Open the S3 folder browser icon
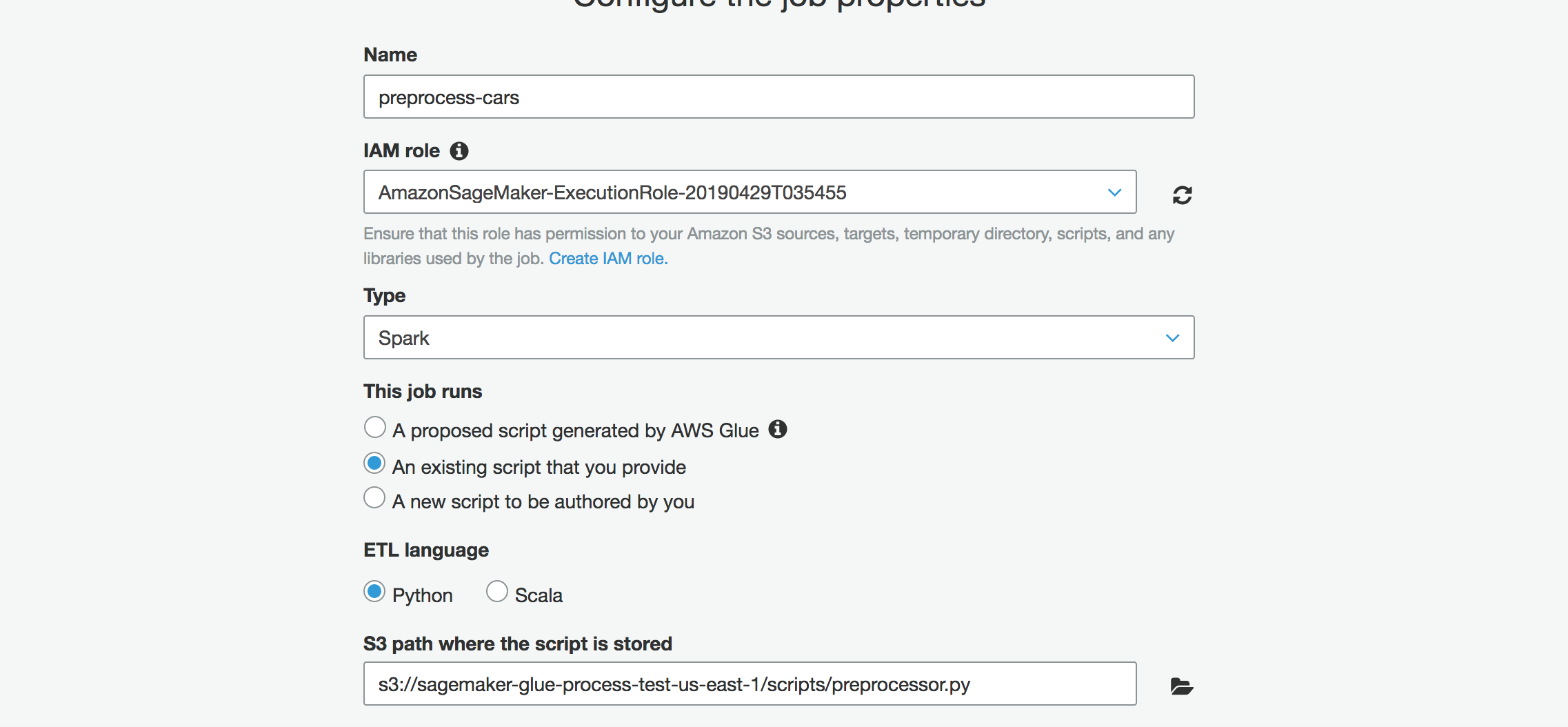Viewport: 1568px width, 727px height. coord(1181,686)
